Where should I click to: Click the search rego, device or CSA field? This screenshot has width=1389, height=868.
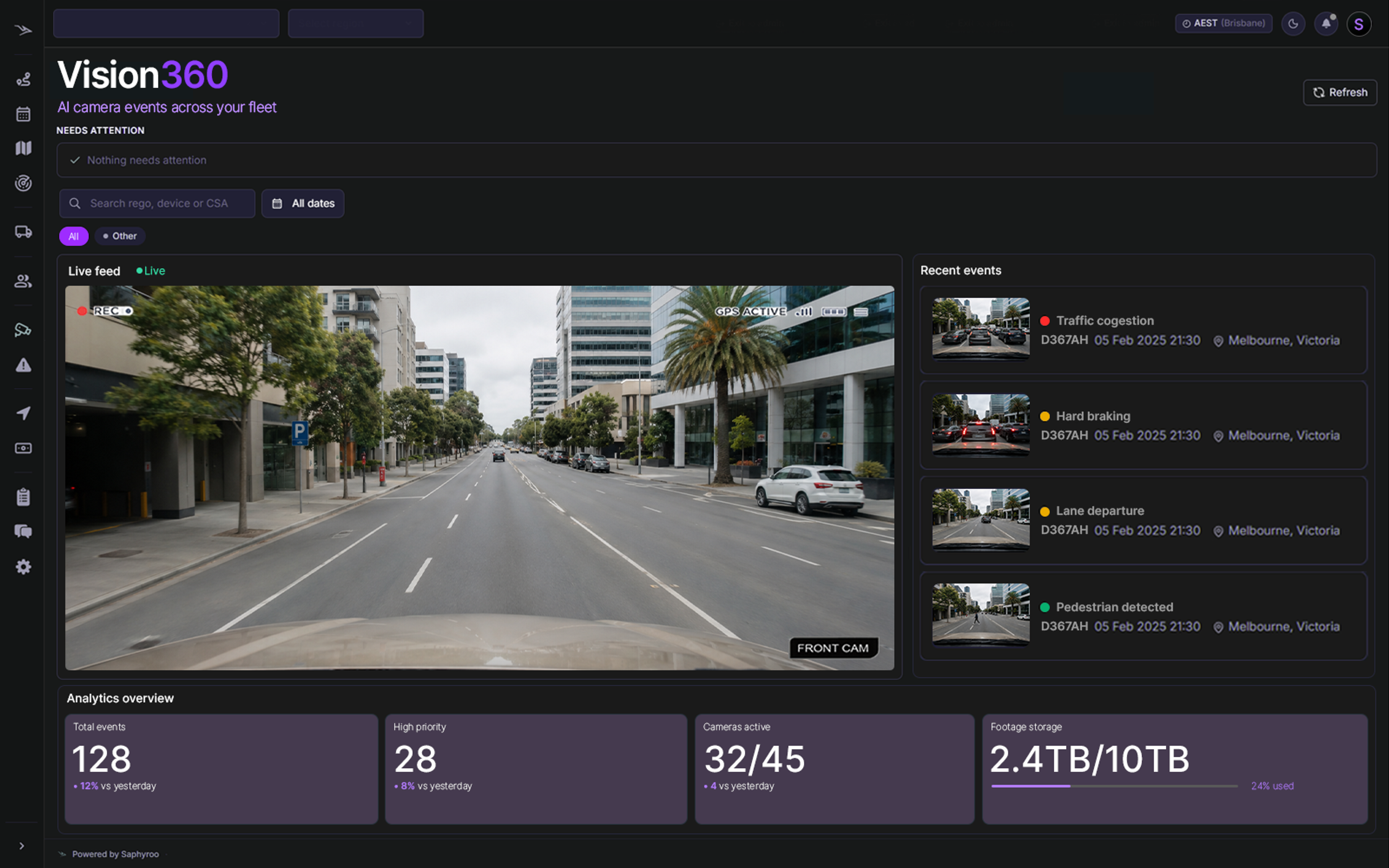[x=157, y=203]
